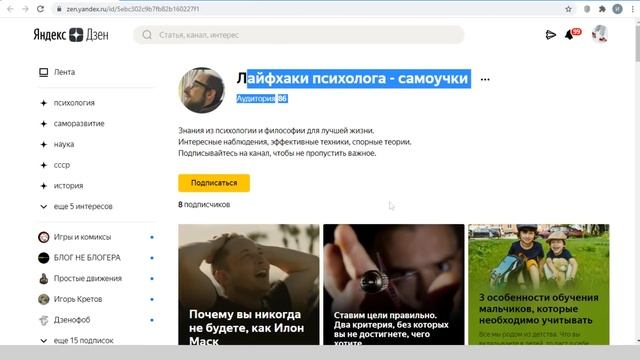
Task: Open the article Почему вы никогда не будете, как Илон Маск
Action: [x=249, y=284]
